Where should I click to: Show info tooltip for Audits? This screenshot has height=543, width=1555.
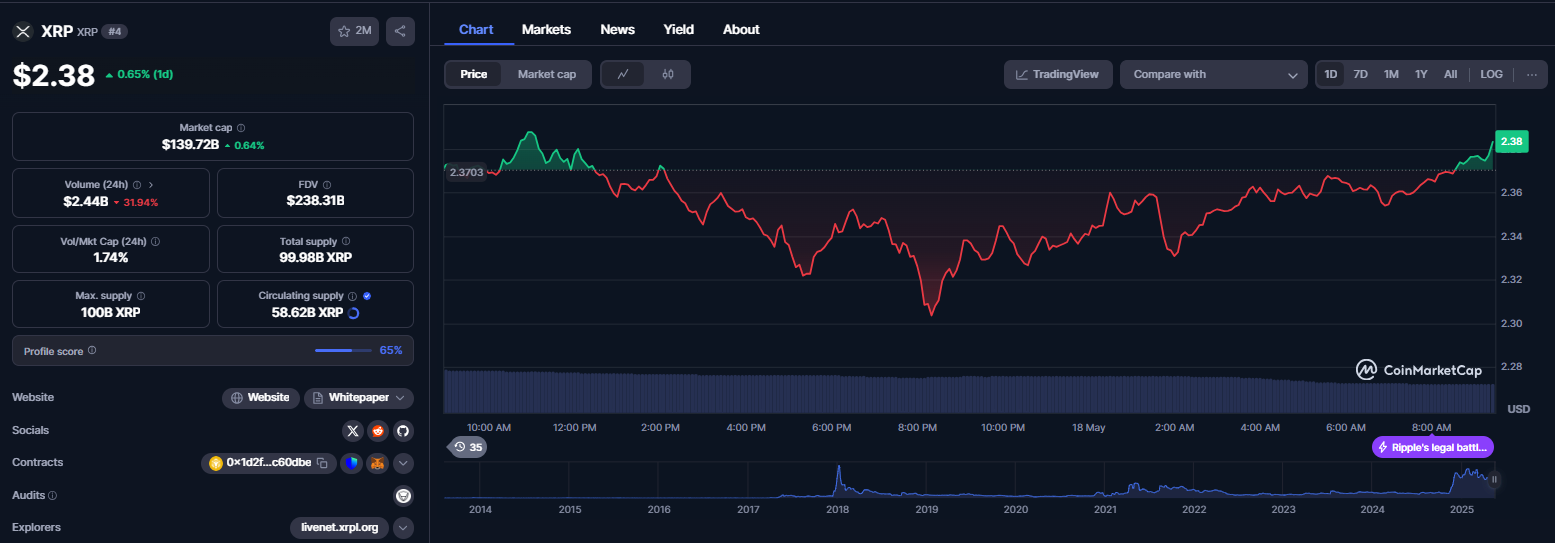pyautogui.click(x=53, y=495)
